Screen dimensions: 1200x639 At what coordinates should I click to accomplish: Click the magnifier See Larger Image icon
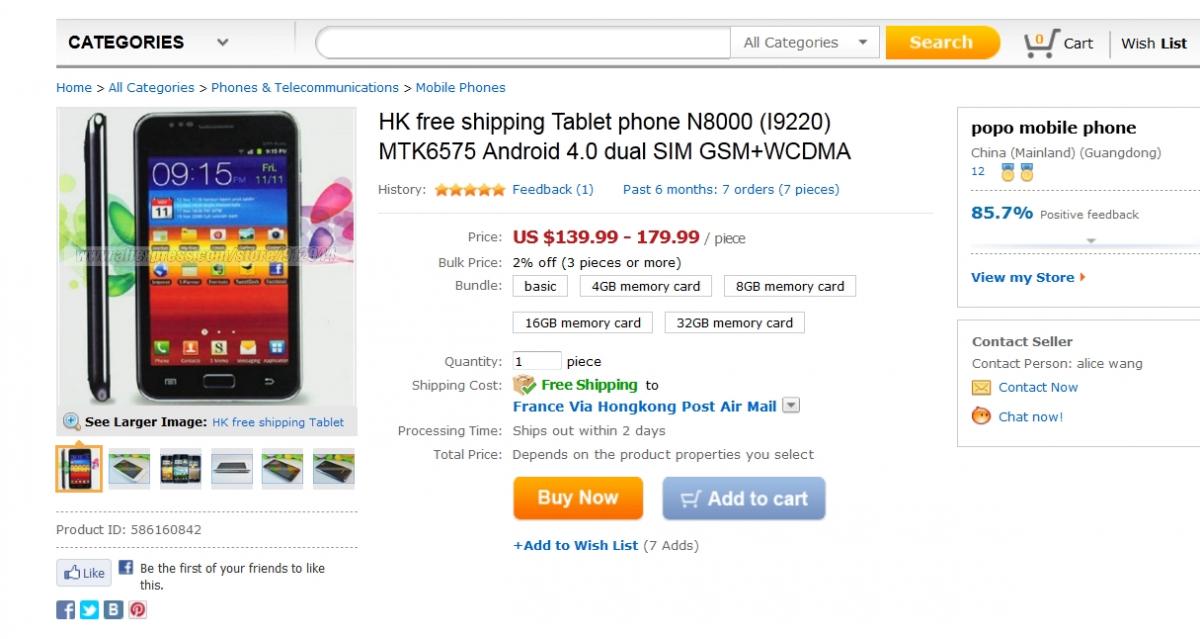click(72, 422)
